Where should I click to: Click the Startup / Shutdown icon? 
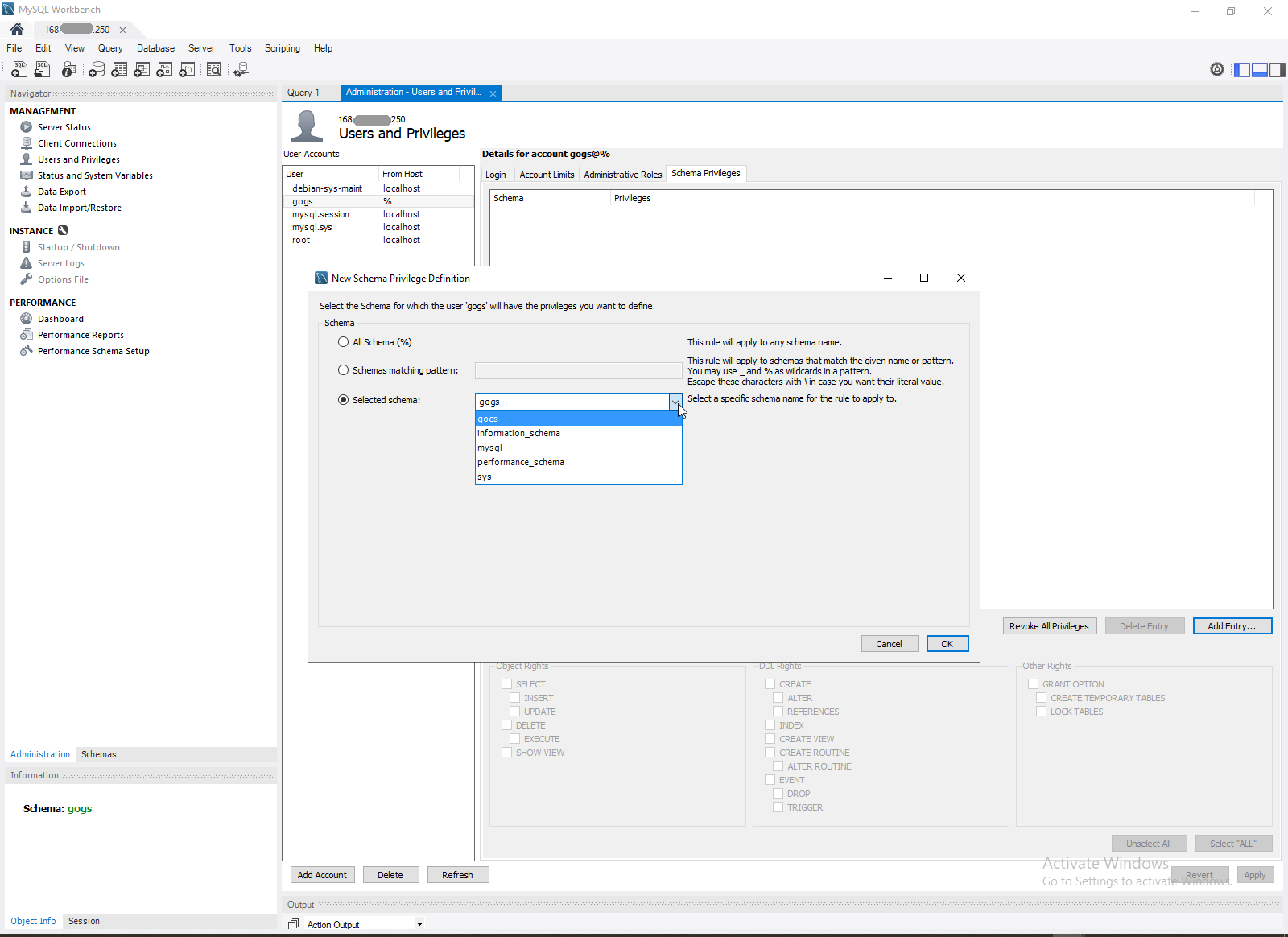click(27, 247)
